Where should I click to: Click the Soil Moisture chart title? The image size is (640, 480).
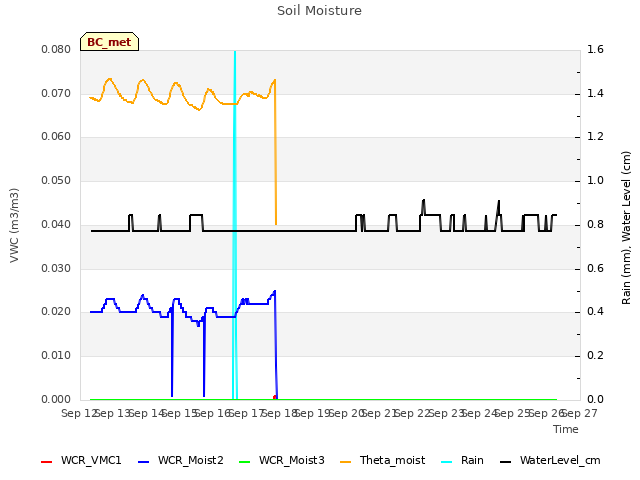tap(319, 11)
